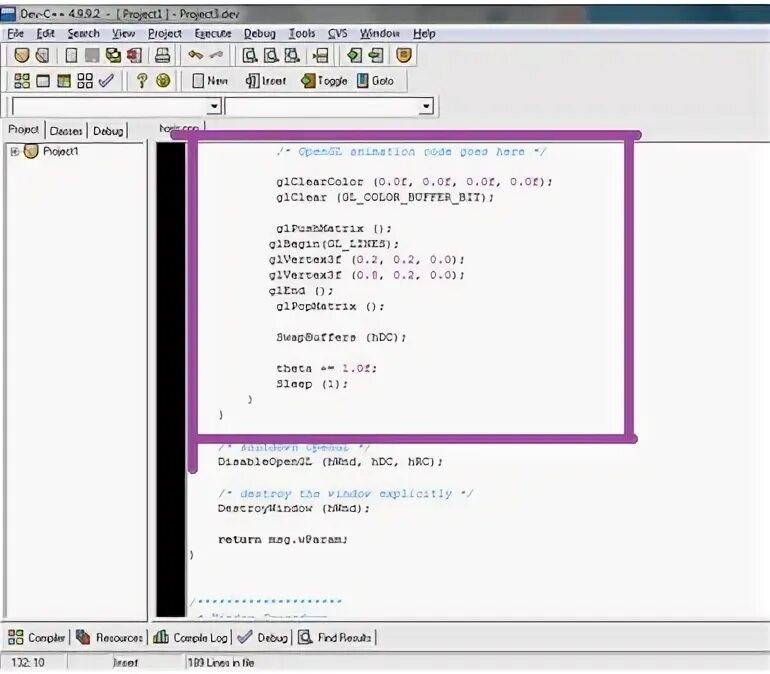Open the Find Results bottom tab
Viewport: 770px width, 674px height.
(x=335, y=637)
